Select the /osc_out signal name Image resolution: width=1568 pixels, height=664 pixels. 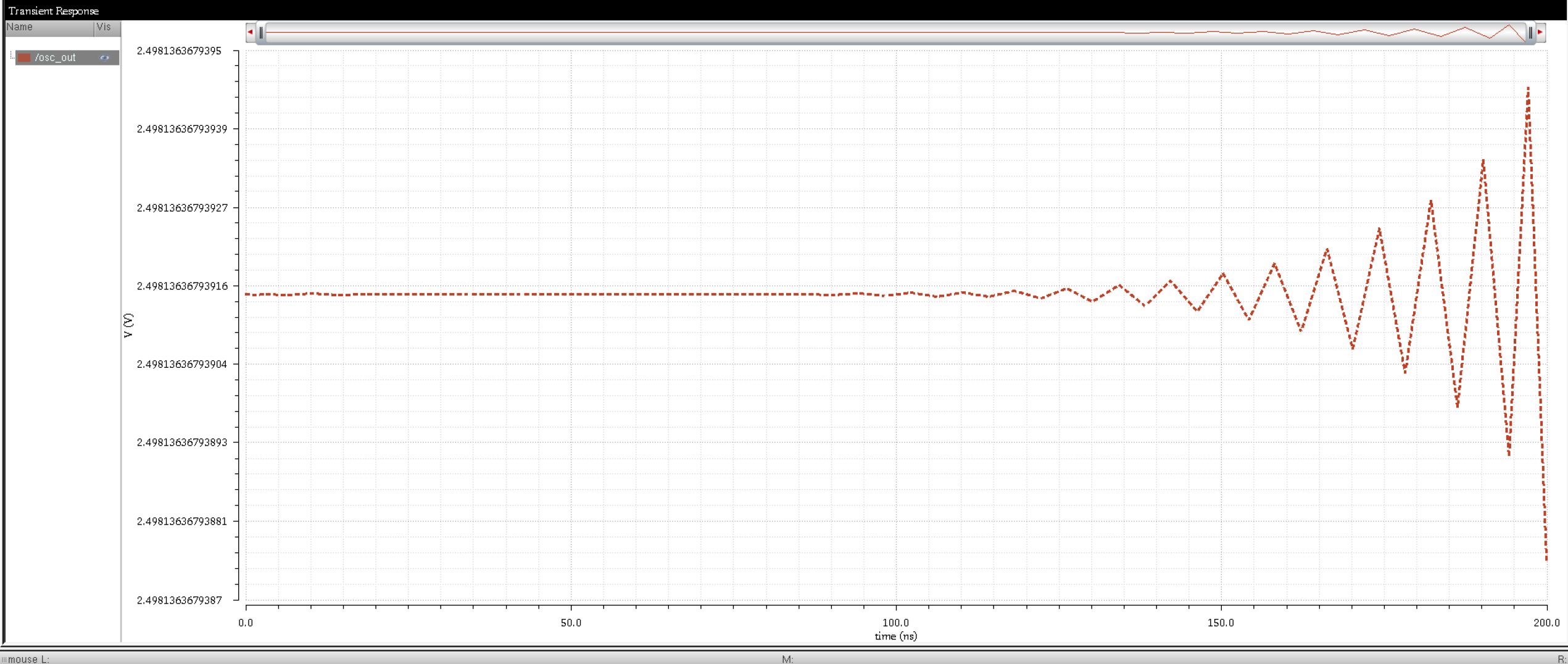56,58
